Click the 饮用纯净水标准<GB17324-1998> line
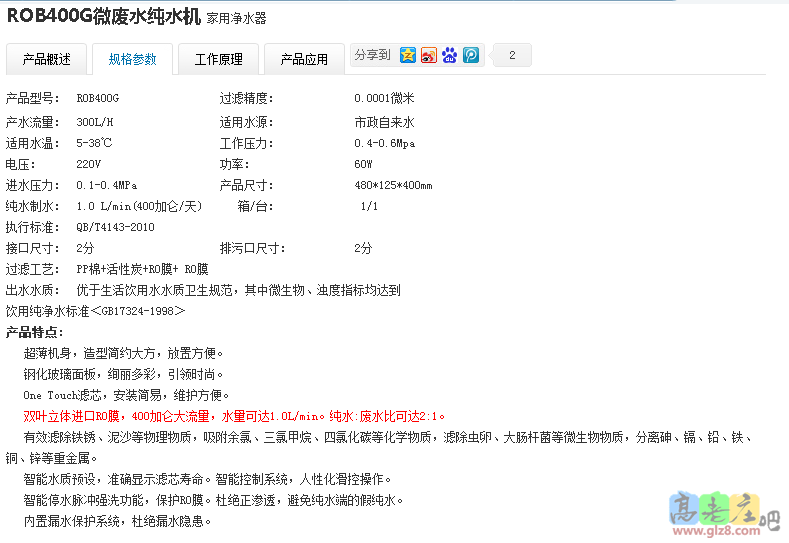 [96, 311]
